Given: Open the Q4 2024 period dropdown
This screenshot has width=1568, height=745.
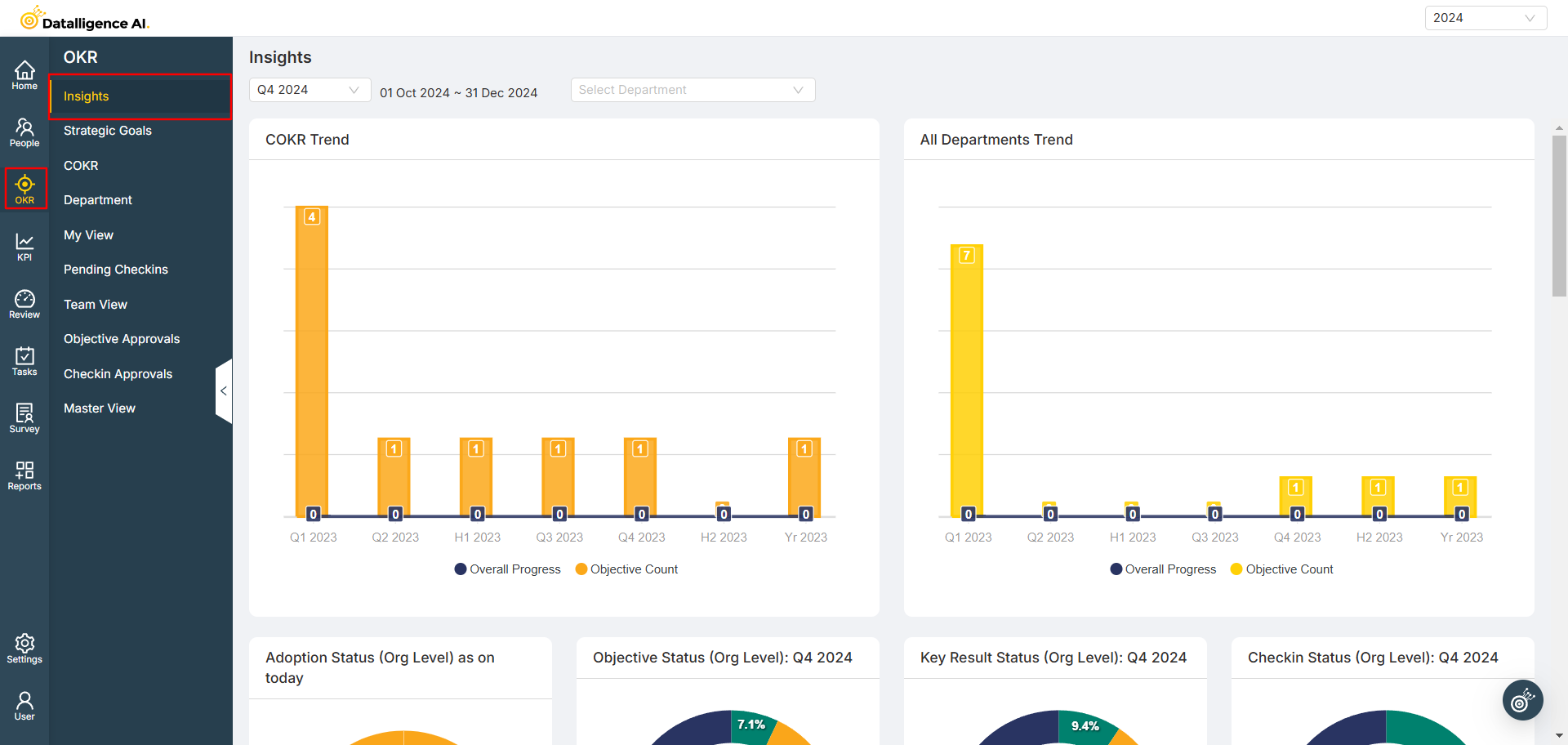Looking at the screenshot, I should 310,89.
